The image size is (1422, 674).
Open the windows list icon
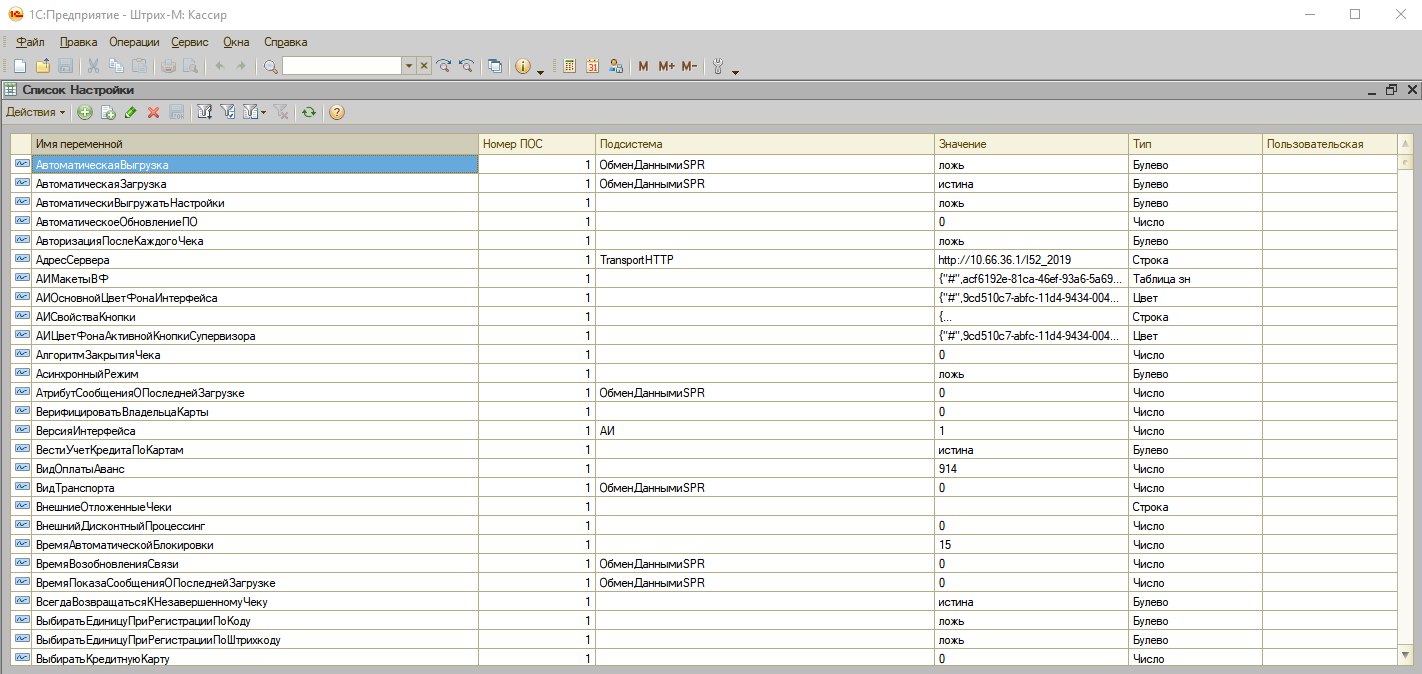(x=494, y=66)
